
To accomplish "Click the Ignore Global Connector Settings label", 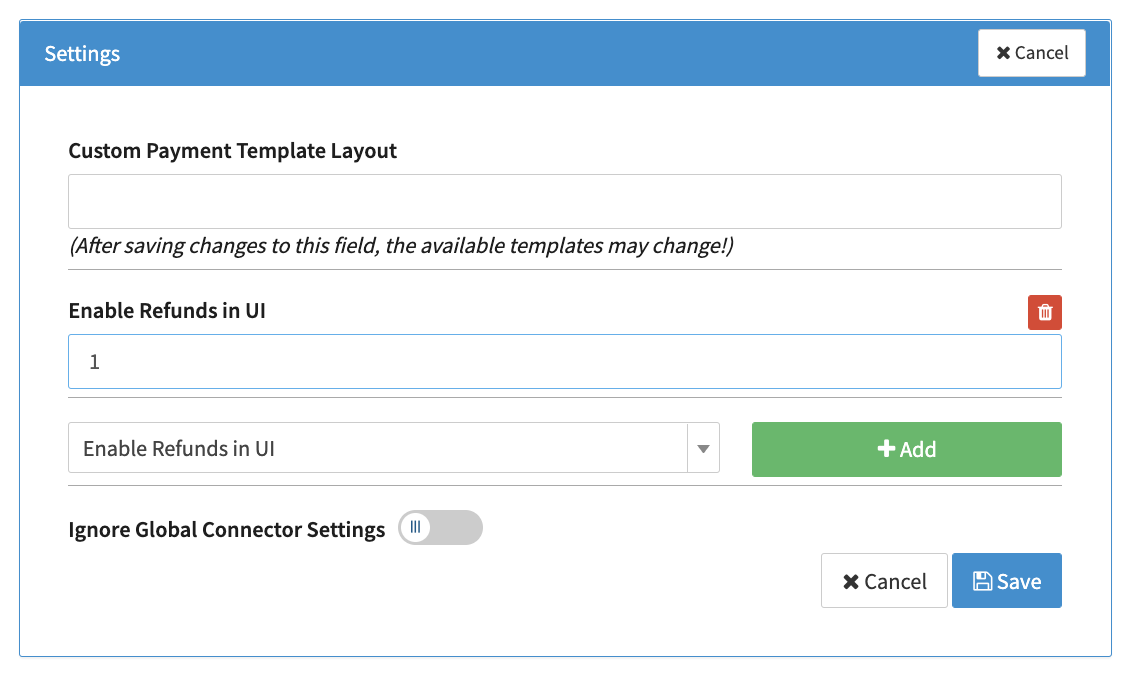I will 227,530.
